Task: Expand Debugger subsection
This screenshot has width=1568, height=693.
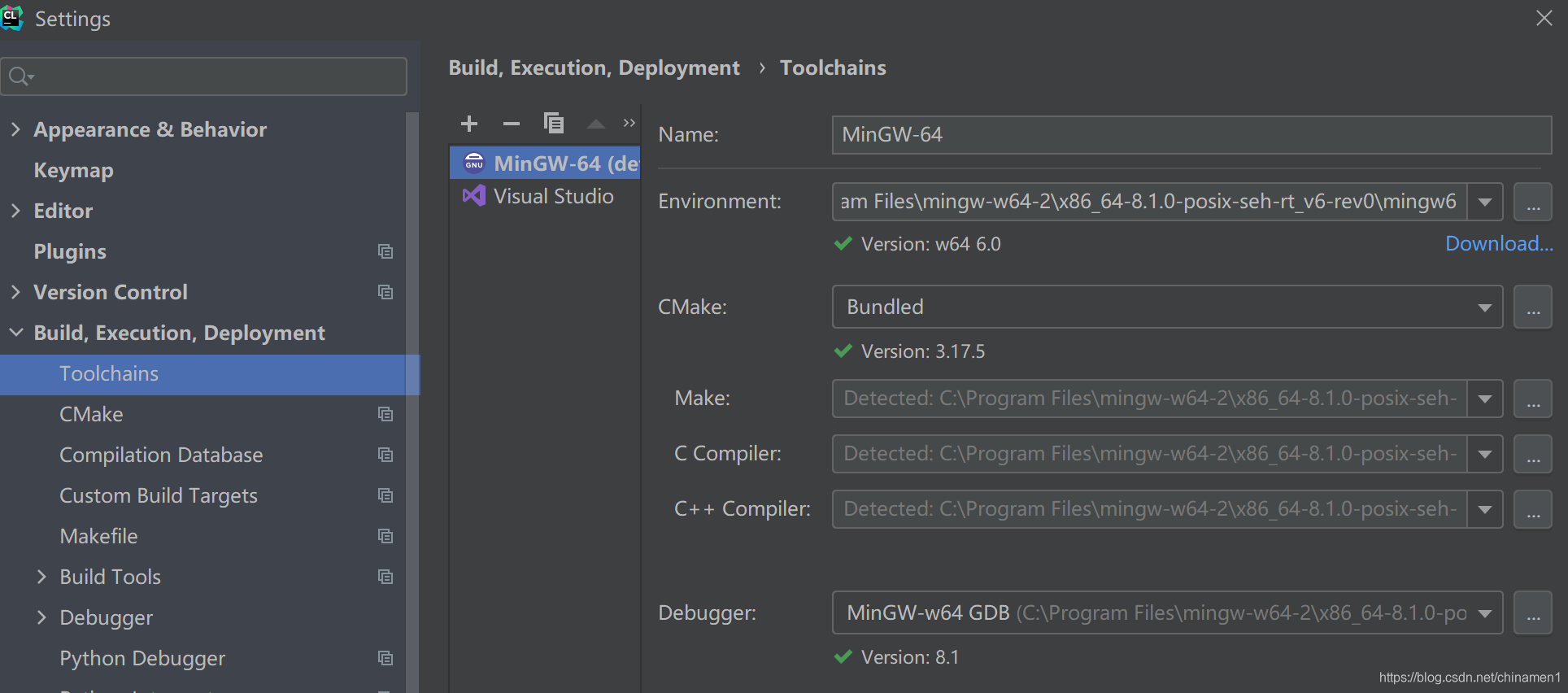Action: 41,617
